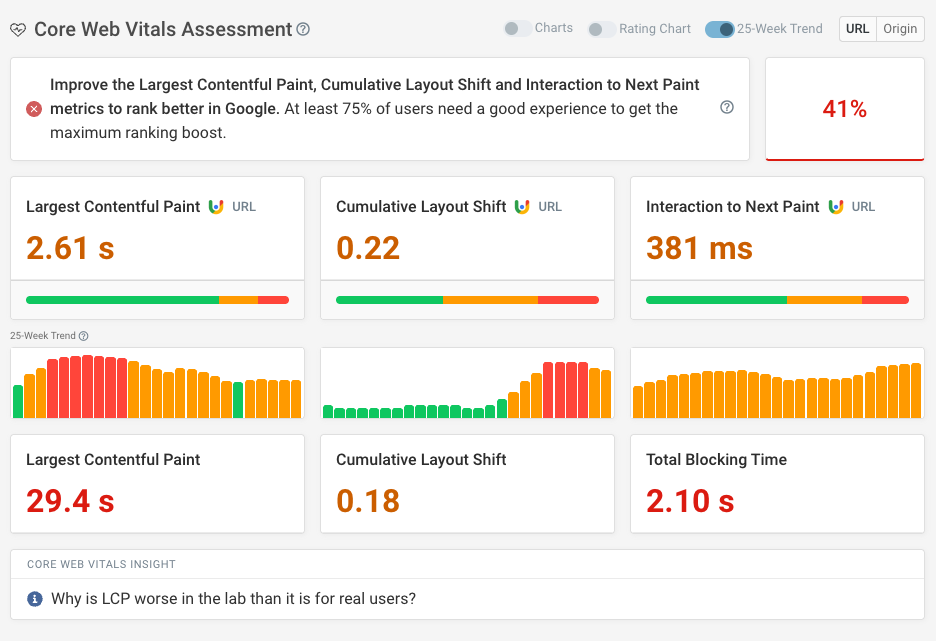Click Google icon beside Cumulative Layout Shift URL
Viewport: 936px width, 641px height.
click(522, 207)
